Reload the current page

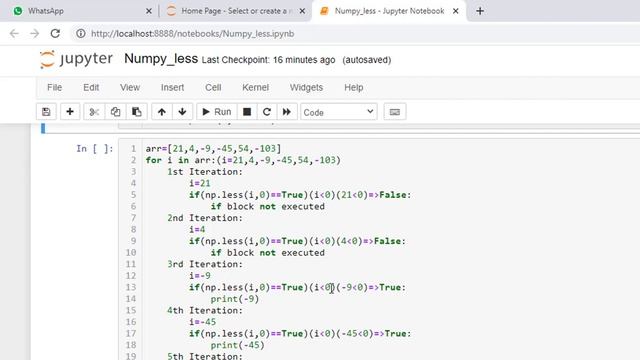tap(55, 33)
